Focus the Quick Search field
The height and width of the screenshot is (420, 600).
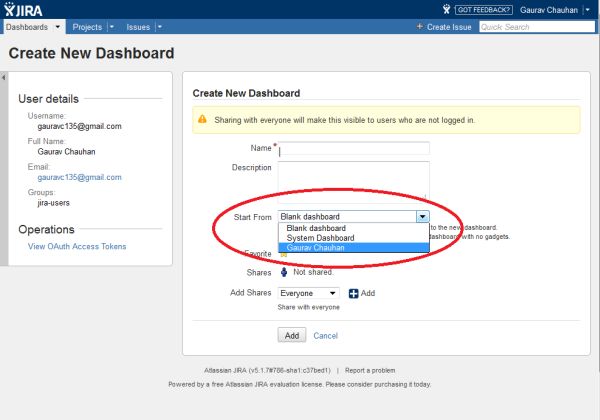[x=537, y=27]
